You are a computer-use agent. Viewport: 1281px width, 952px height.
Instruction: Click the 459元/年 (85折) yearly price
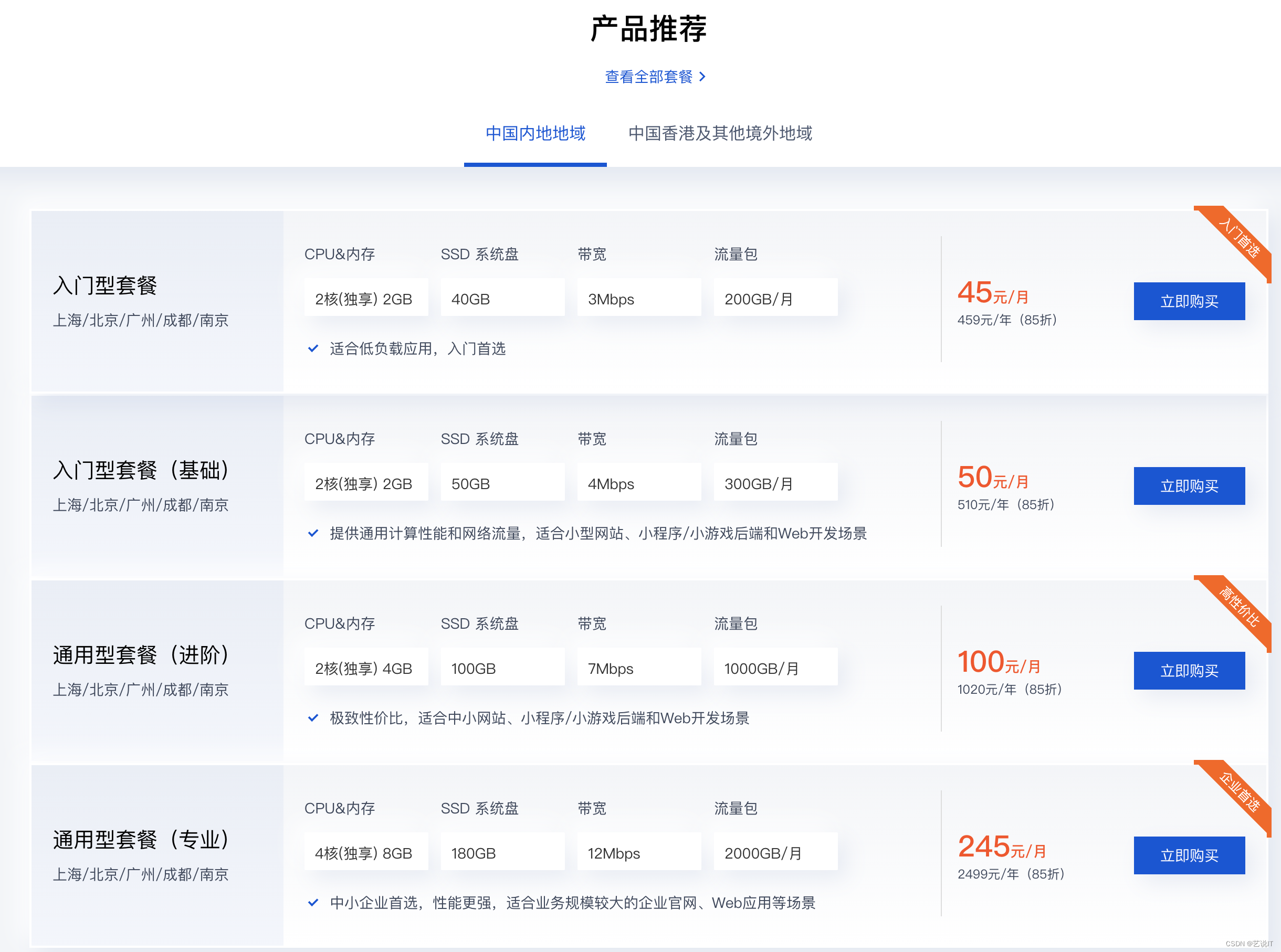pyautogui.click(x=1006, y=320)
